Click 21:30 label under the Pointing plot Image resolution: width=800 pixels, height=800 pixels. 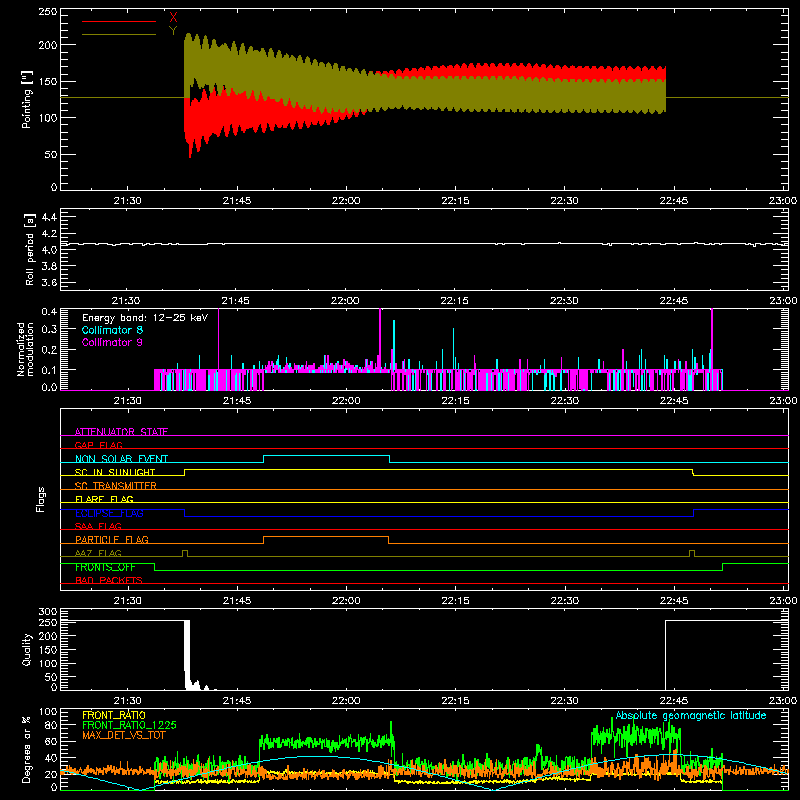coord(127,201)
